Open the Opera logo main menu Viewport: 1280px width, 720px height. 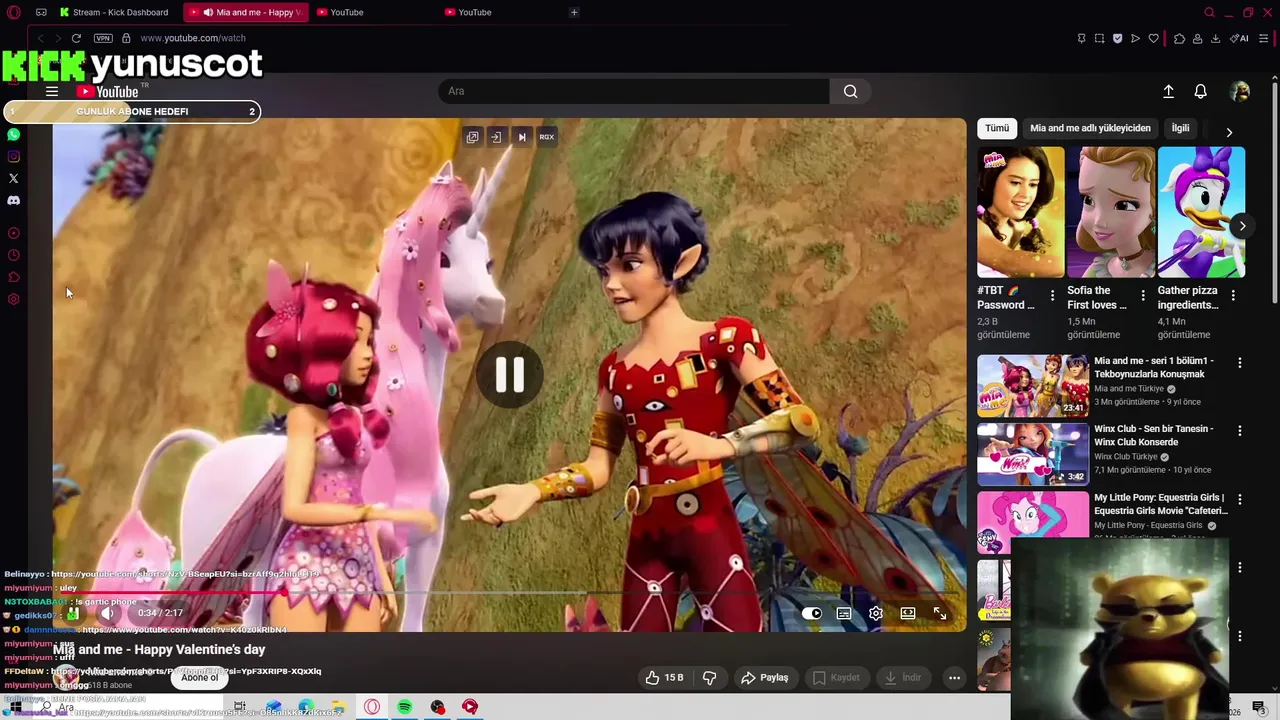[x=14, y=12]
